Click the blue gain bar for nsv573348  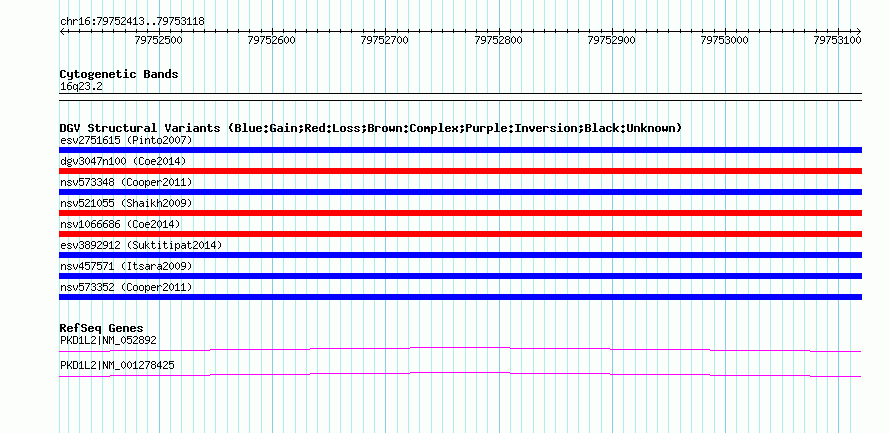(x=460, y=192)
